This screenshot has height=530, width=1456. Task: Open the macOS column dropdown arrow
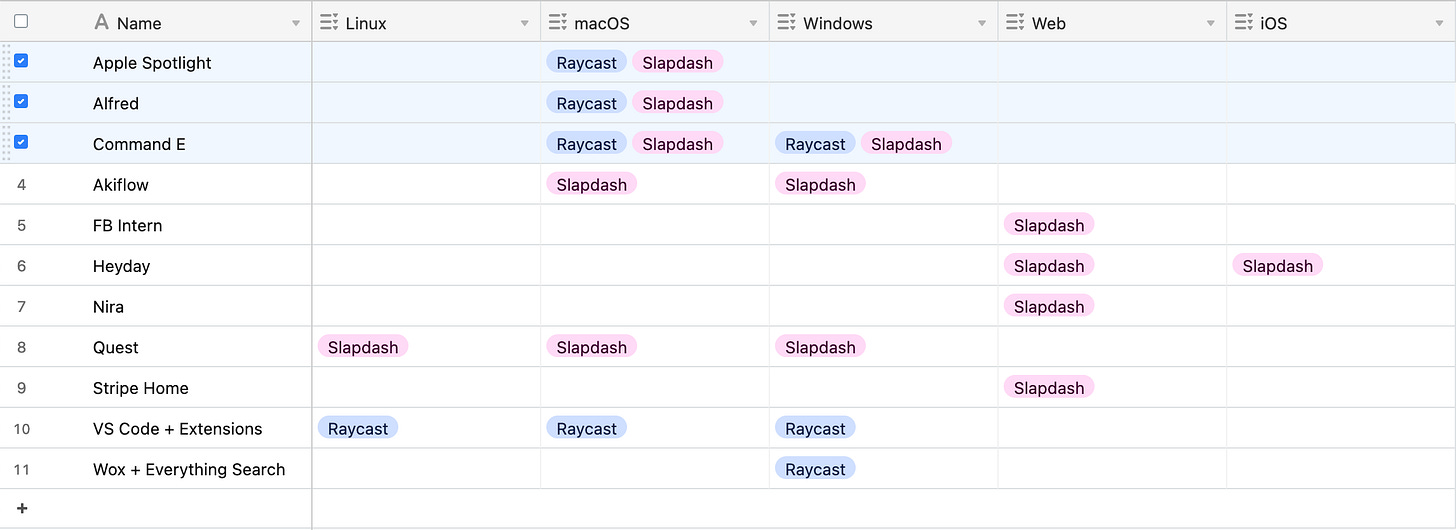754,23
